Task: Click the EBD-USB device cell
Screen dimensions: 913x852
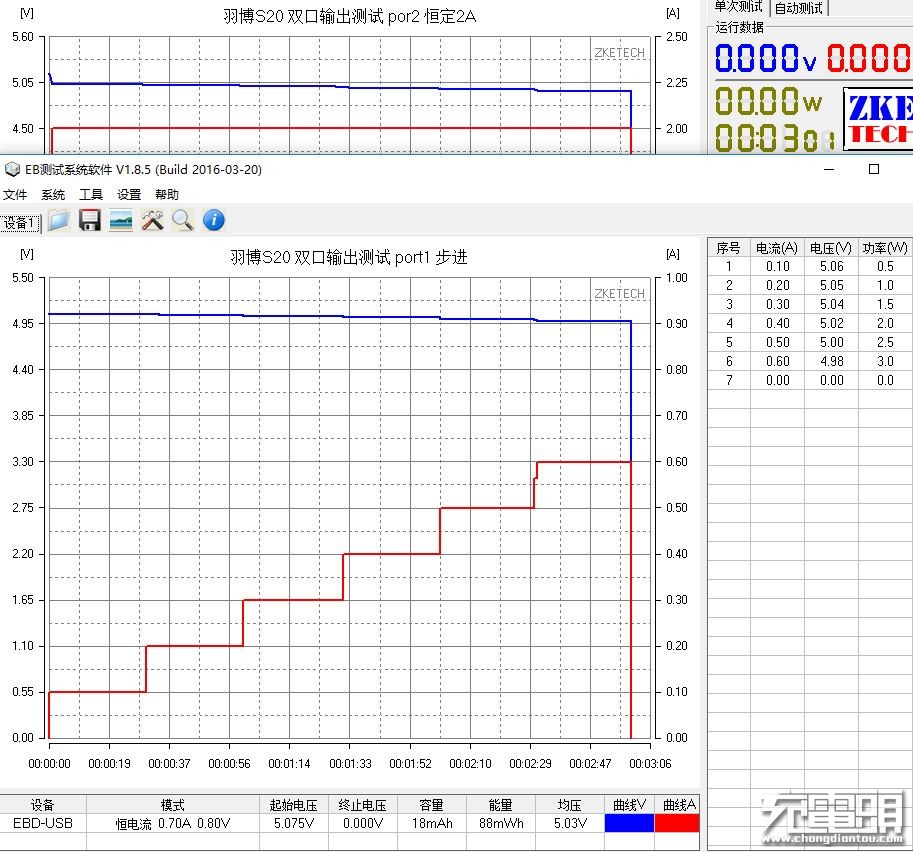Action: (42, 823)
